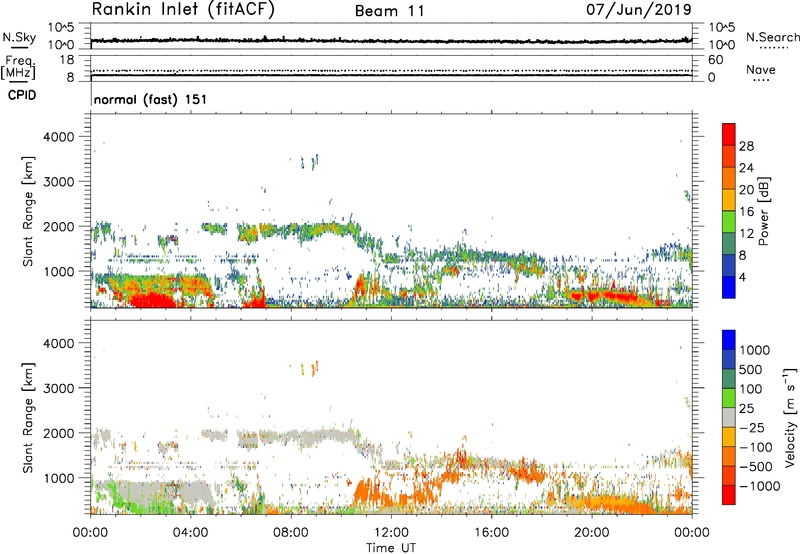Image resolution: width=800 pixels, height=554 pixels.
Task: Click the '10^5' left tick in noise panel
Action: [61, 27]
